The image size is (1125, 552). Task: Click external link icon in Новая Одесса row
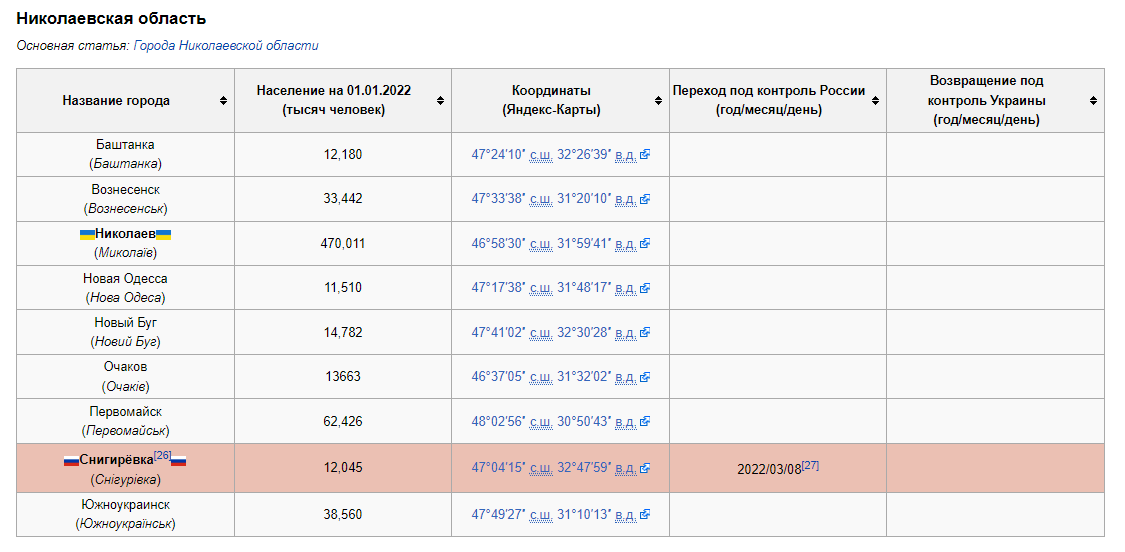[645, 288]
